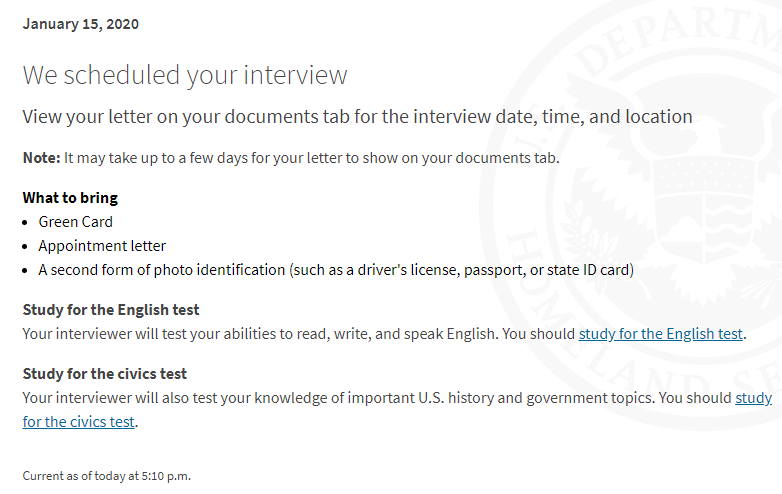Open the "study for the English test" link
Image resolution: width=782 pixels, height=494 pixels.
[660, 333]
